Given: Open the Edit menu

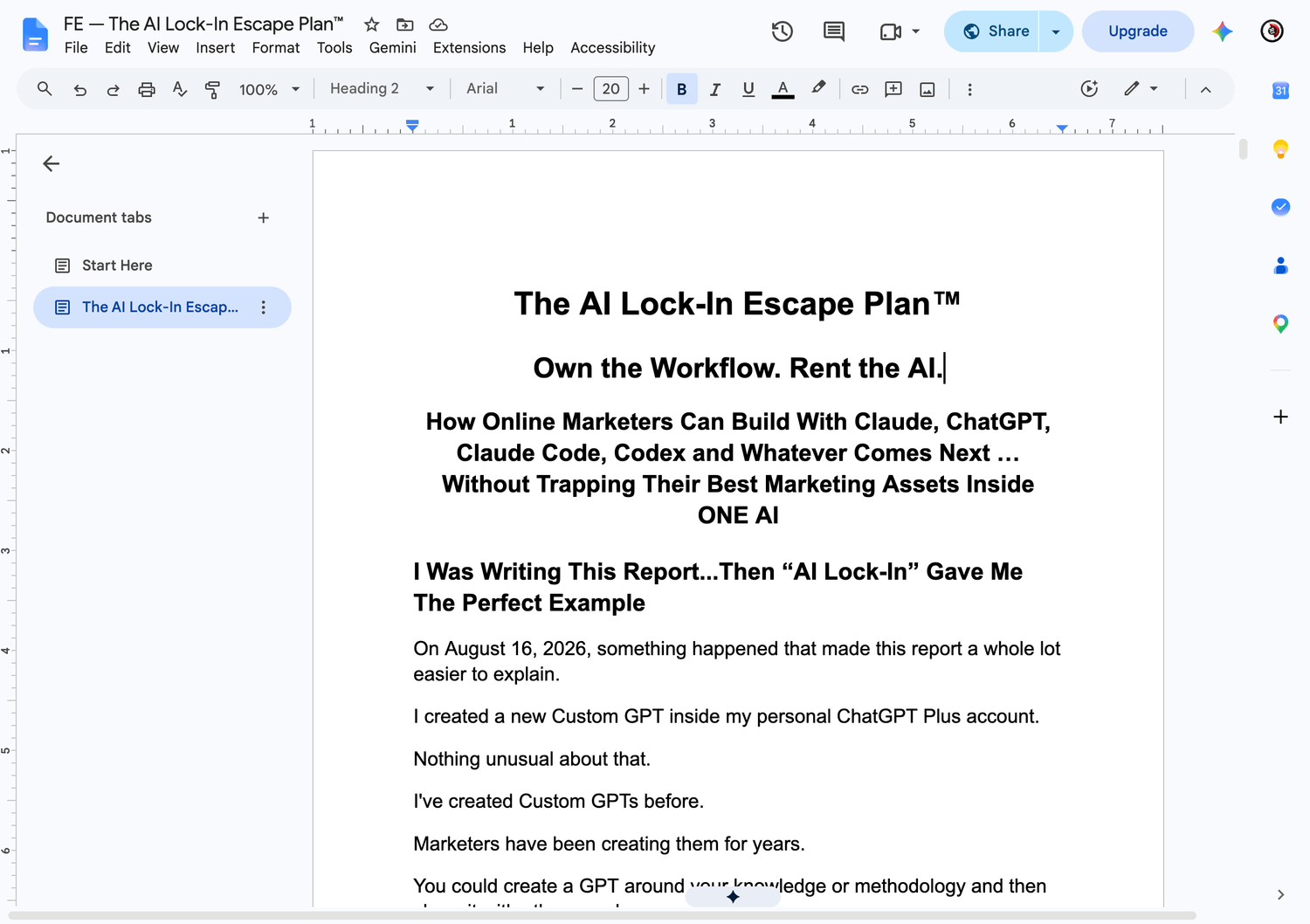Looking at the screenshot, I should click(x=117, y=48).
